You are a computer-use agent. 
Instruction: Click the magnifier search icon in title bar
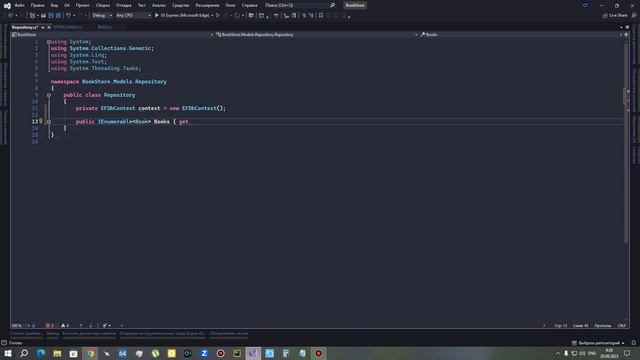pos(332,5)
